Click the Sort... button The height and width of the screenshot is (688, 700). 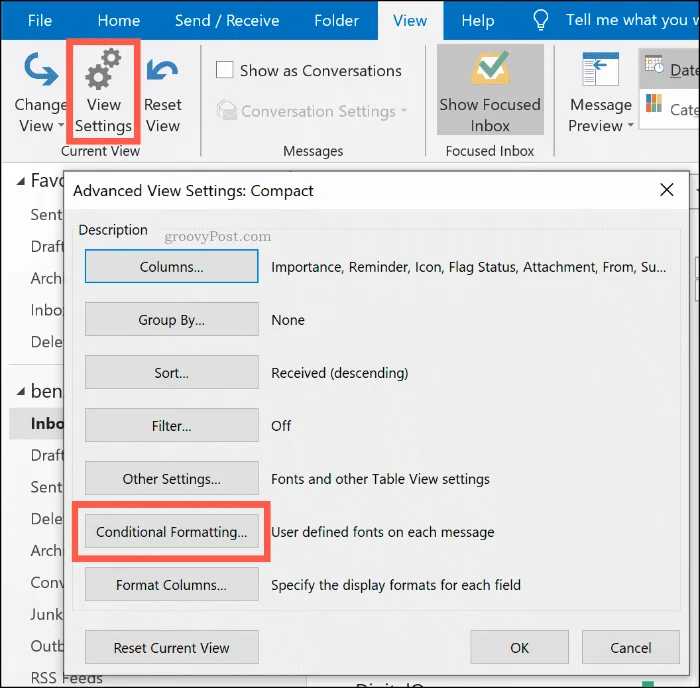tap(171, 372)
